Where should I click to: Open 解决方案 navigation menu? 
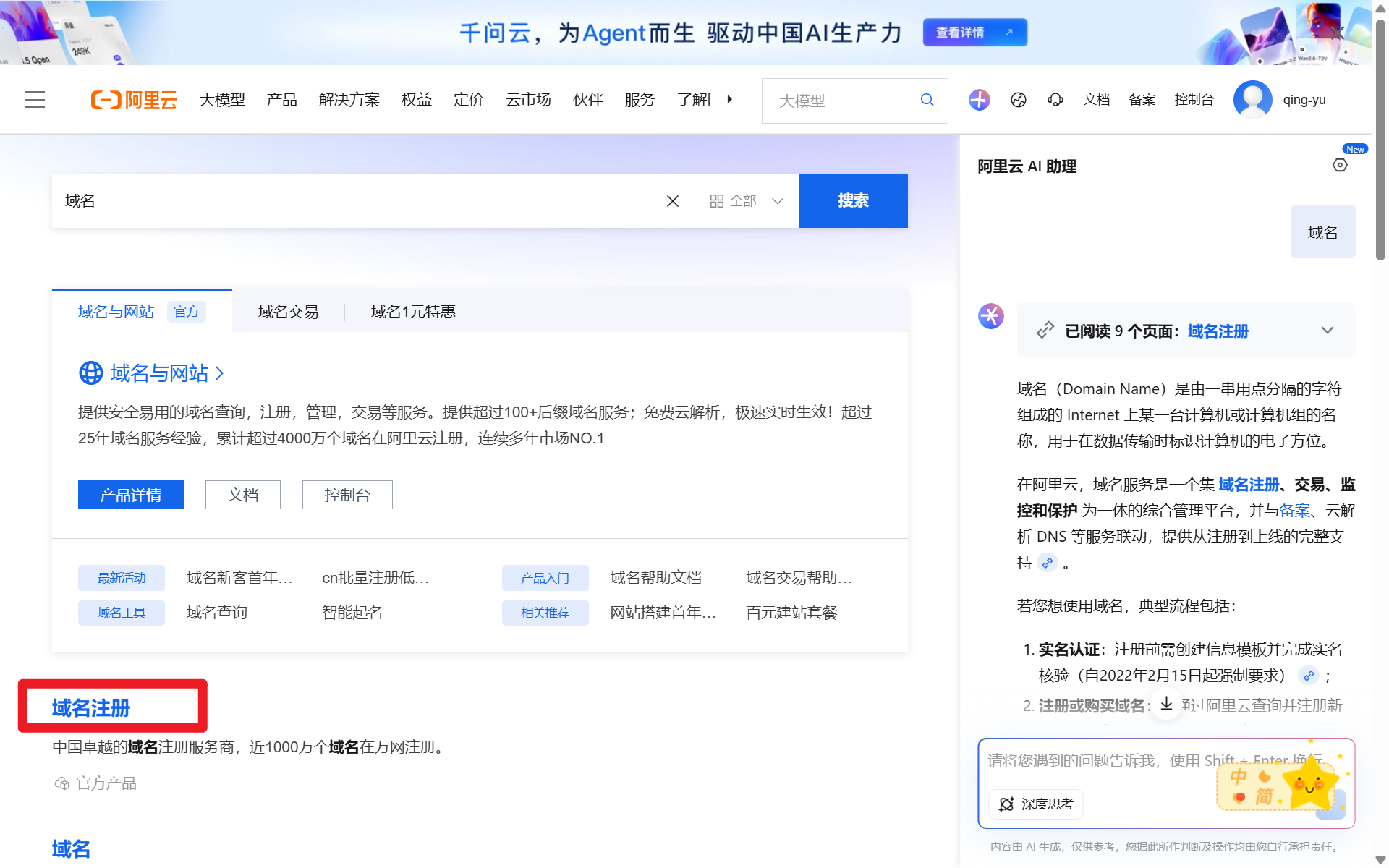point(349,100)
